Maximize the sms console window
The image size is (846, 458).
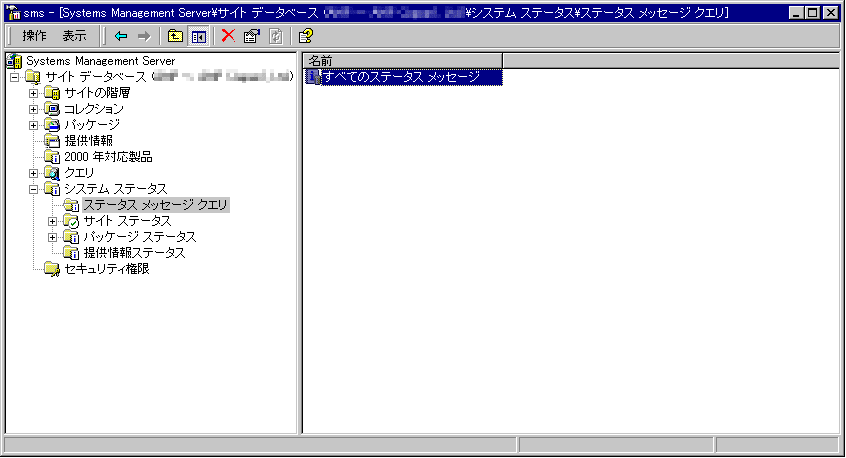813,12
